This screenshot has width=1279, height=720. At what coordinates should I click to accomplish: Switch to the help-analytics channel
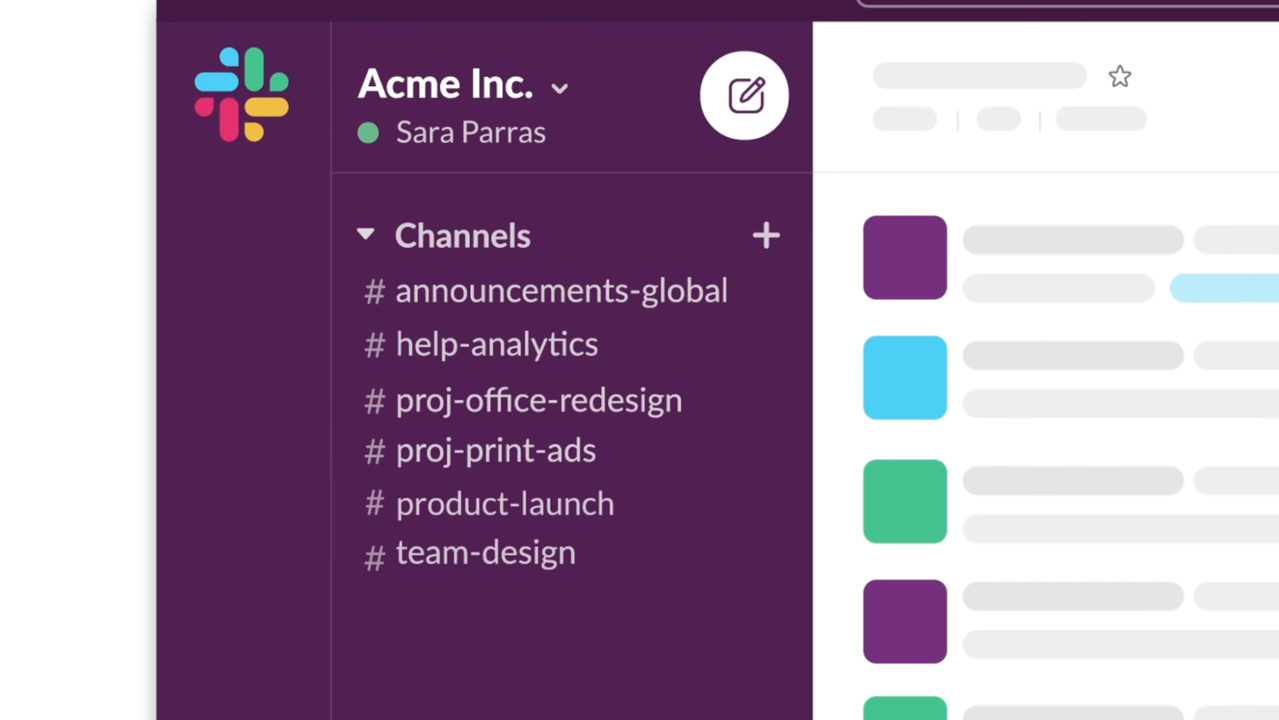click(x=496, y=345)
